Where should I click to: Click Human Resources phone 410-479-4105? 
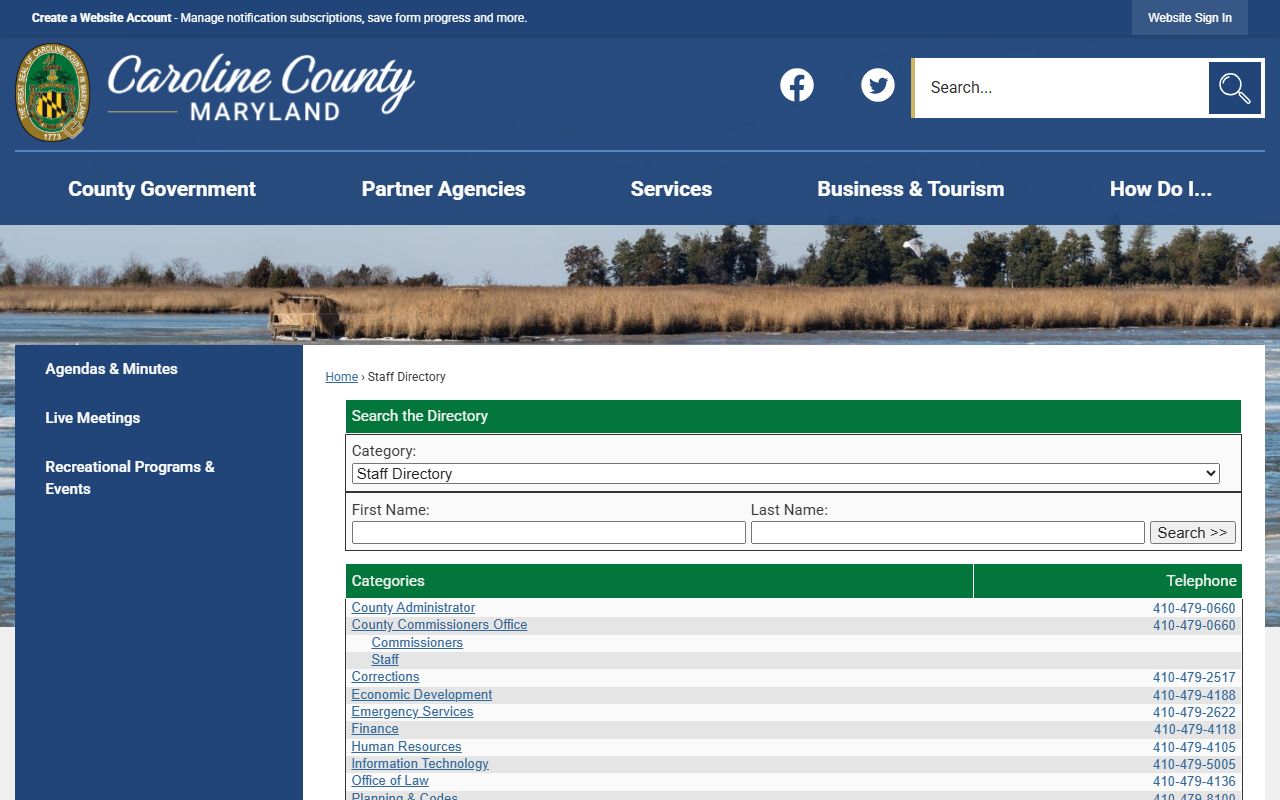click(x=1194, y=747)
